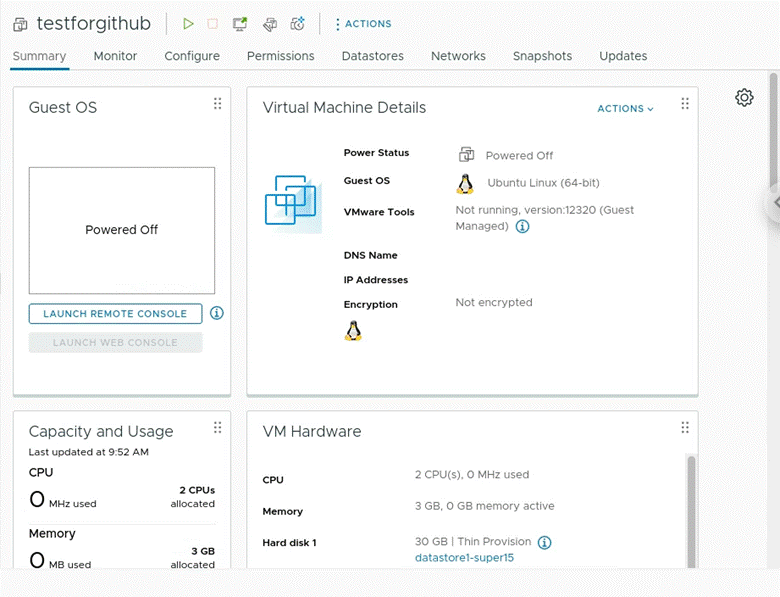This screenshot has width=780, height=597.
Task: Click the Ubuntu Linux (64-bit) value
Action: pyautogui.click(x=543, y=183)
